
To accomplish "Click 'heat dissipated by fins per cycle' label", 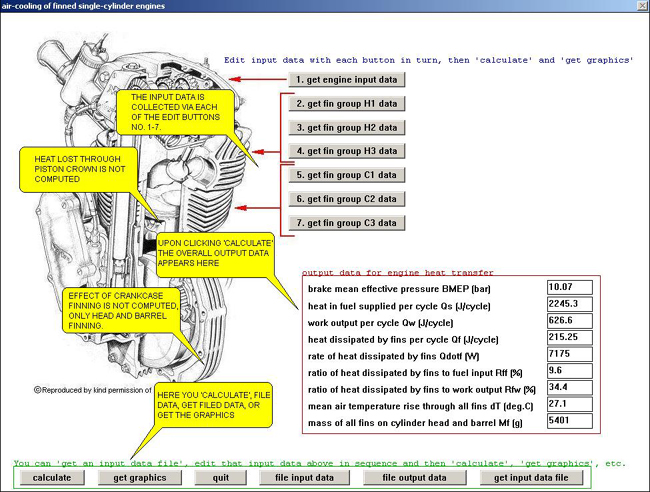I will pos(403,340).
